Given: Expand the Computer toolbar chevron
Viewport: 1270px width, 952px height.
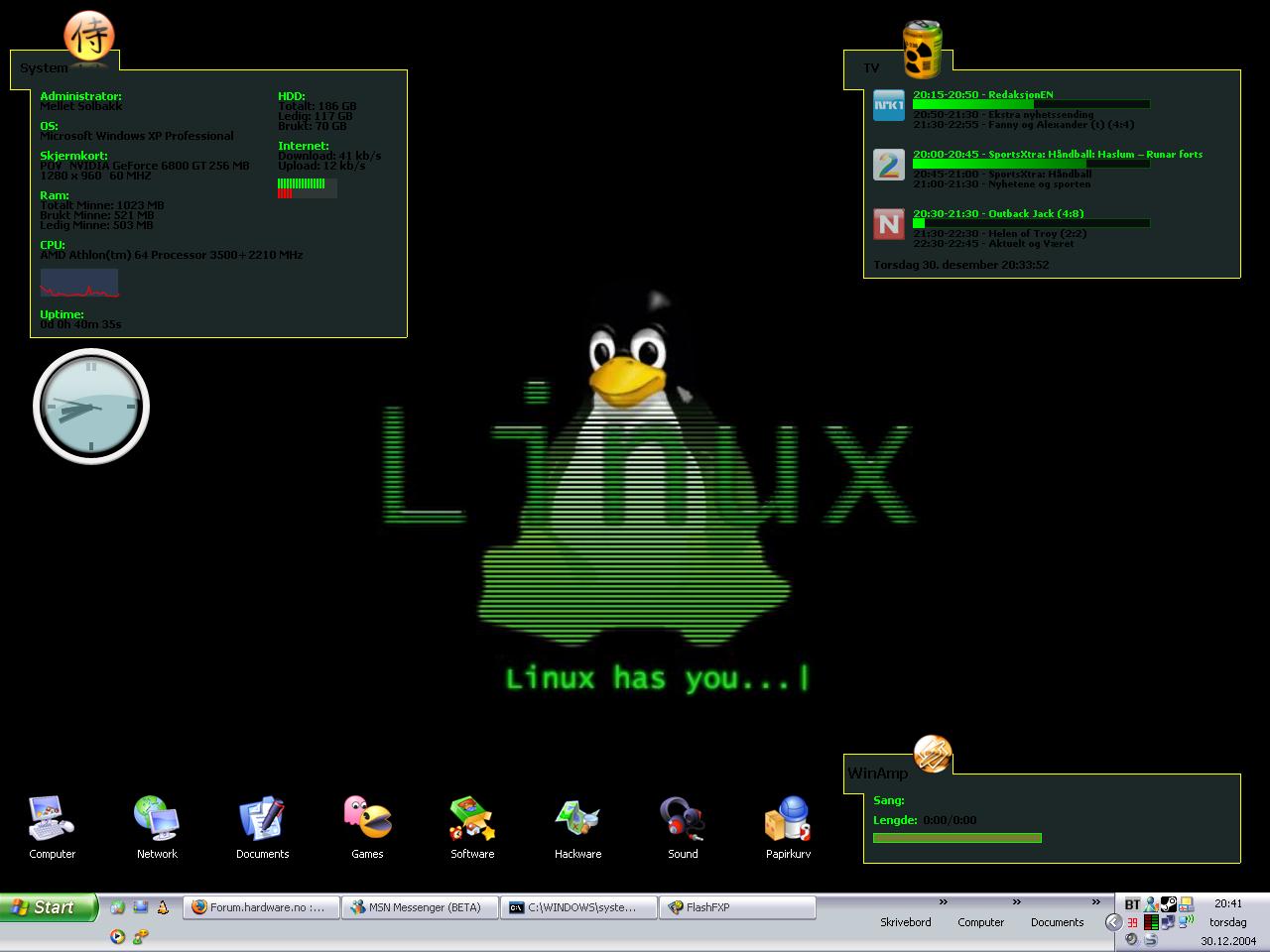Looking at the screenshot, I should click(x=1017, y=902).
